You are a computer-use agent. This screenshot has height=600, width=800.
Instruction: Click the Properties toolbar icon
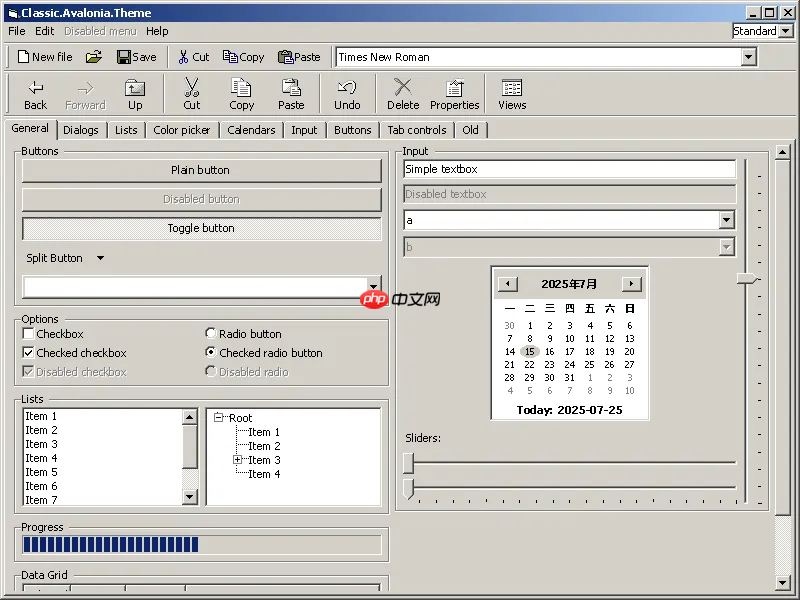click(454, 92)
